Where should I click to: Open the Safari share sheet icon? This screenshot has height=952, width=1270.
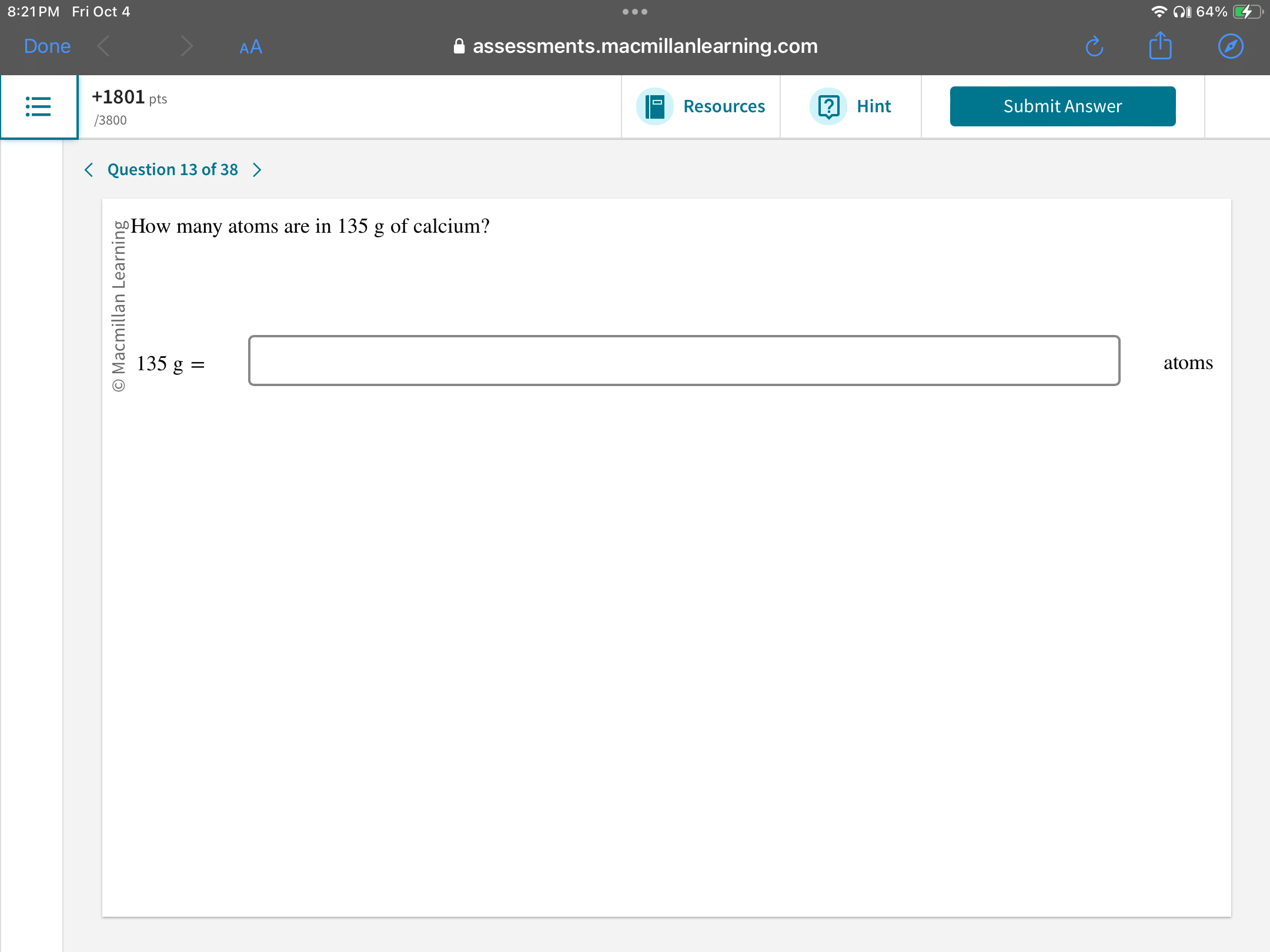[x=1160, y=46]
